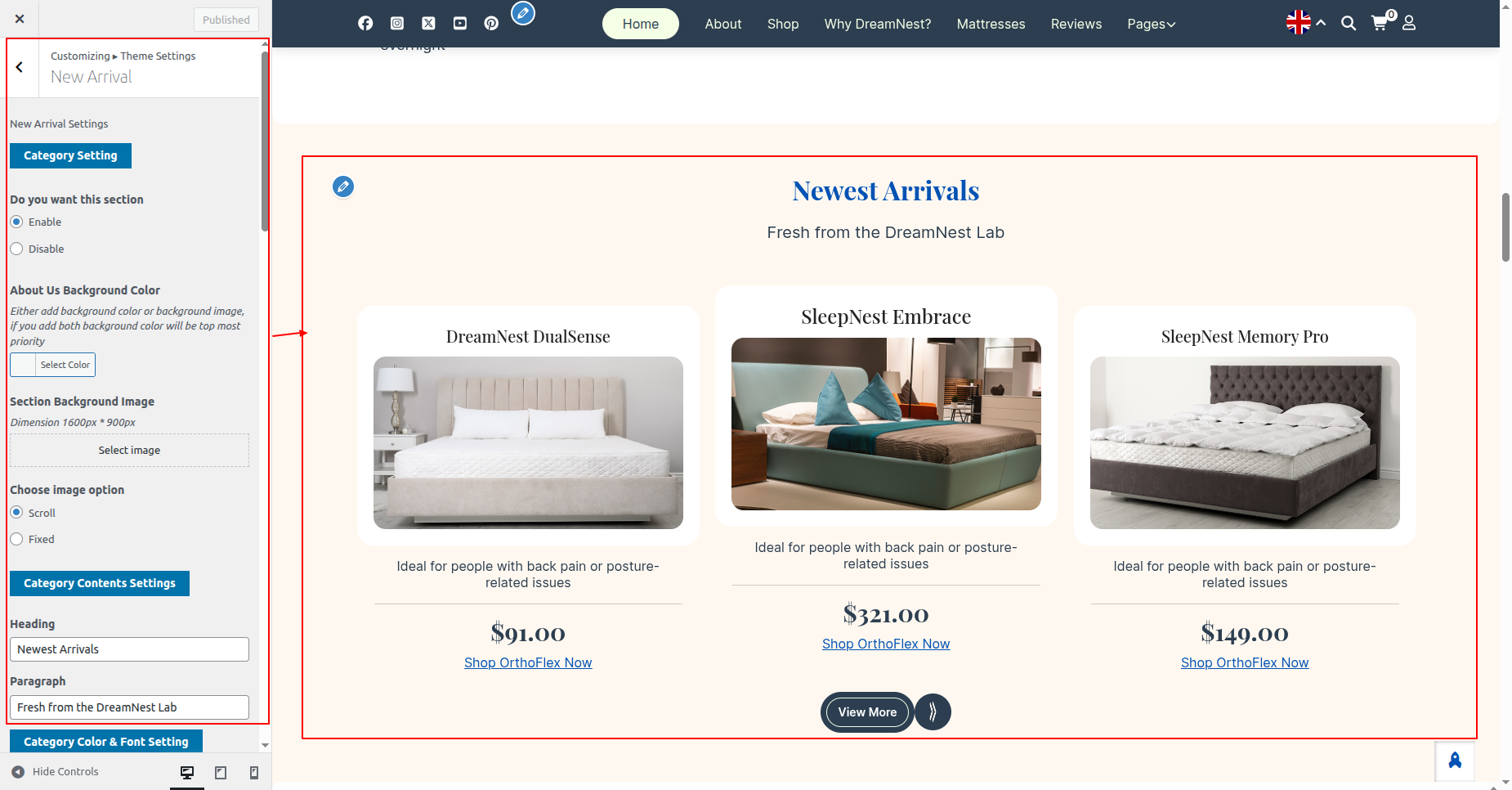
Task: Go back using the left chevron arrow
Action: click(20, 68)
